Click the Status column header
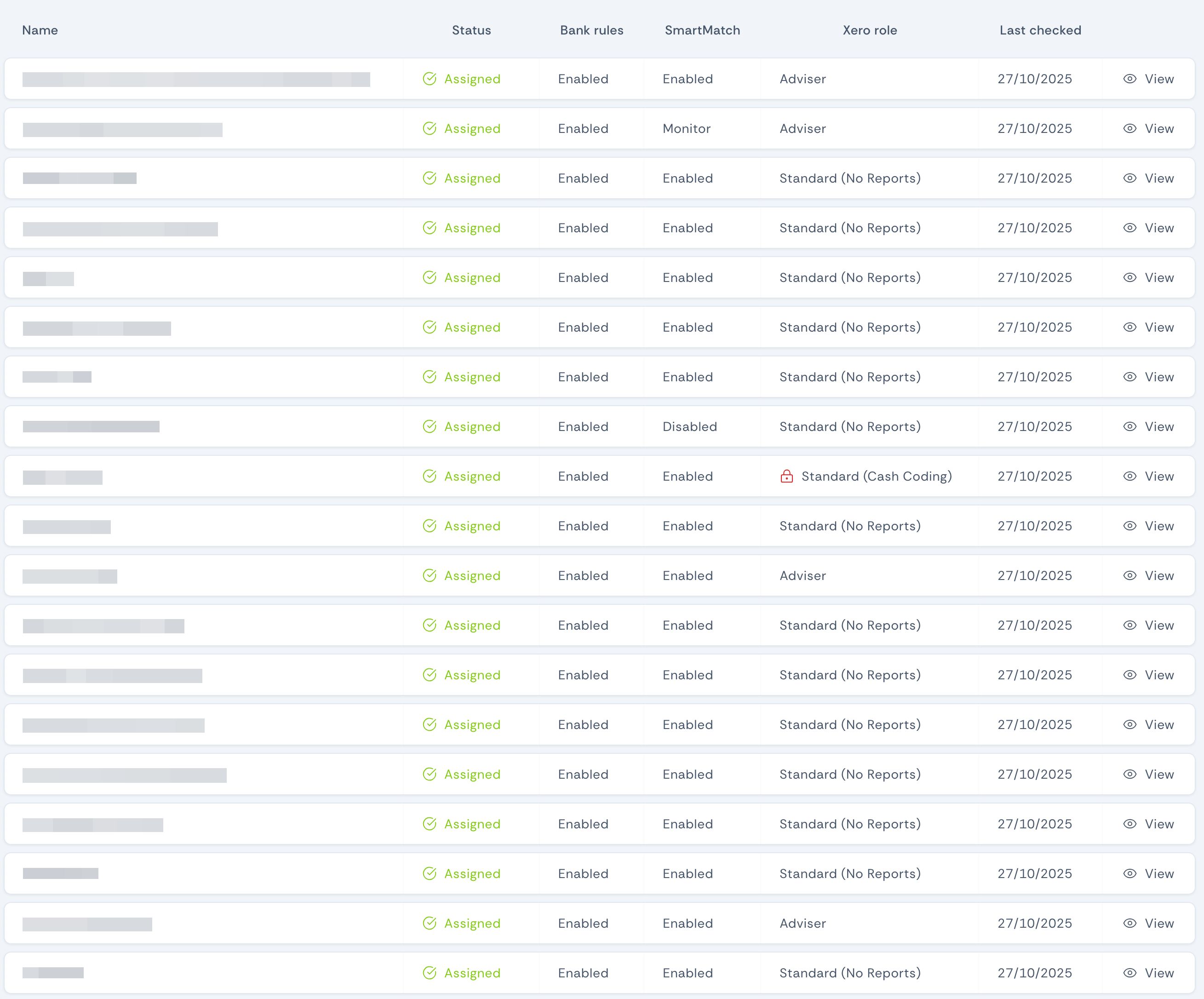Screen dimensions: 1204x999 471,30
